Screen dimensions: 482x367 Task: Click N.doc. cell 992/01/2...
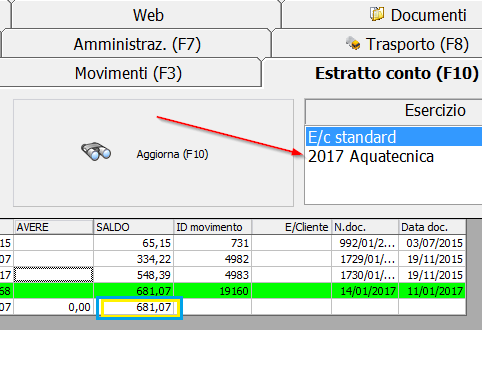[365, 243]
